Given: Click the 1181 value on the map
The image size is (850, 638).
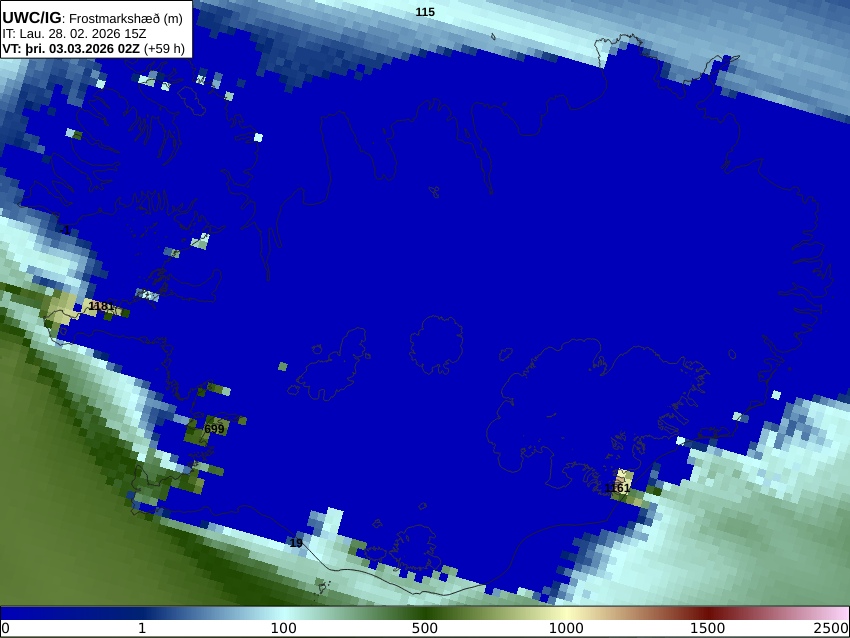Looking at the screenshot, I should pyautogui.click(x=101, y=306).
